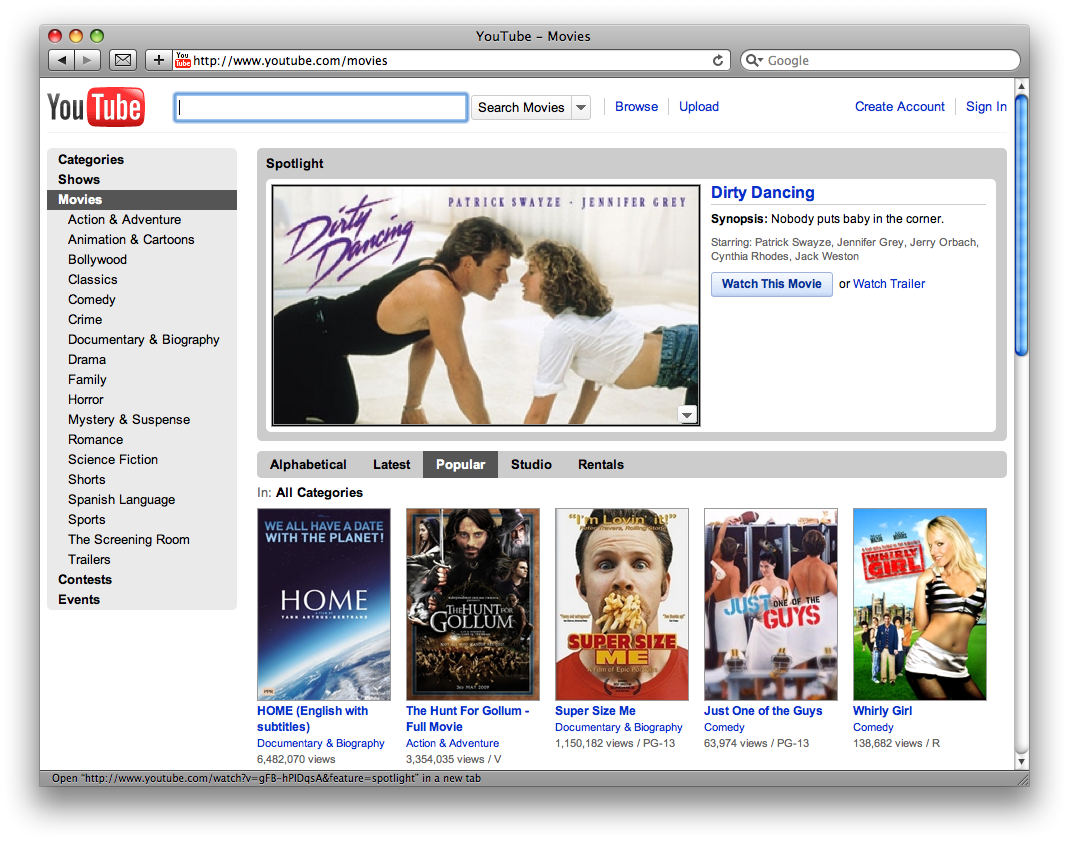Open the Comedy sidebar category
The image size is (1069, 841).
pos(91,299)
